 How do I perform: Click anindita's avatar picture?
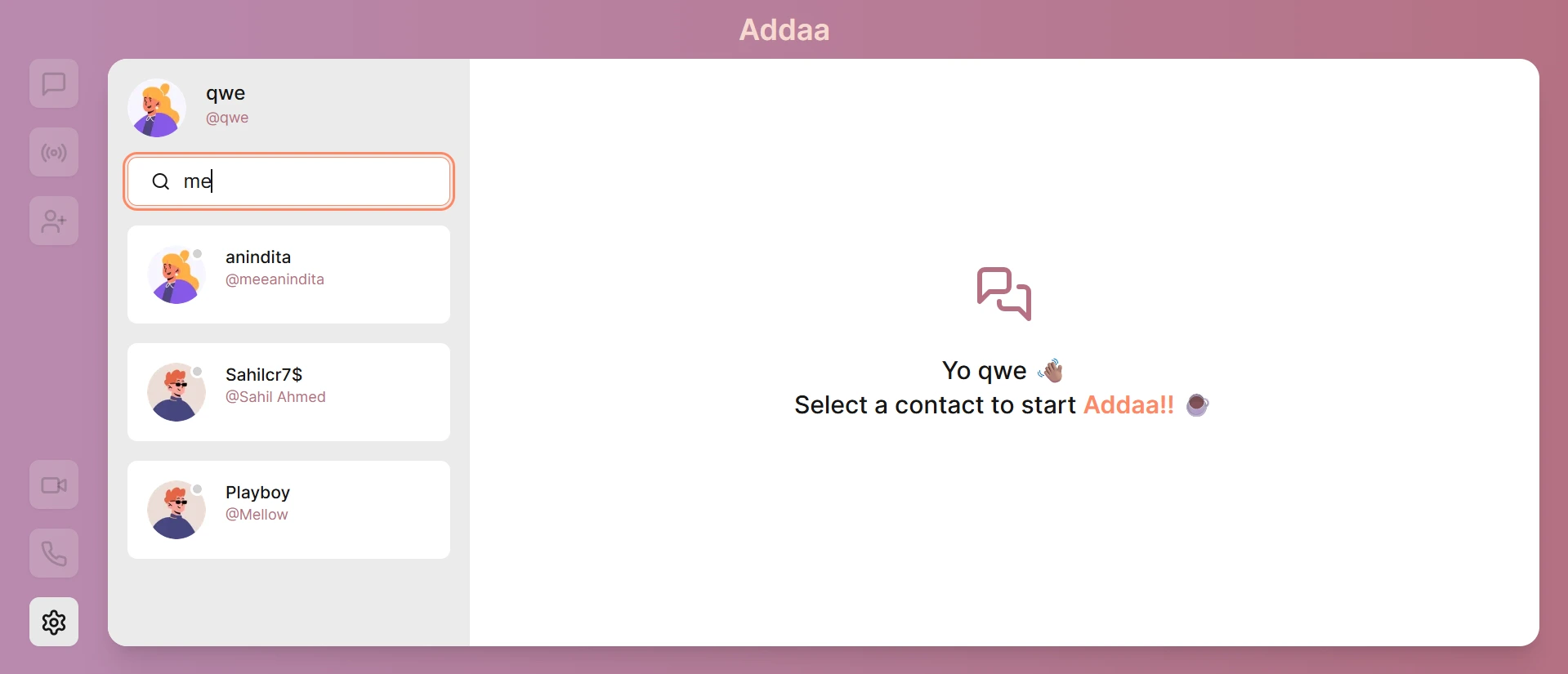click(x=176, y=275)
